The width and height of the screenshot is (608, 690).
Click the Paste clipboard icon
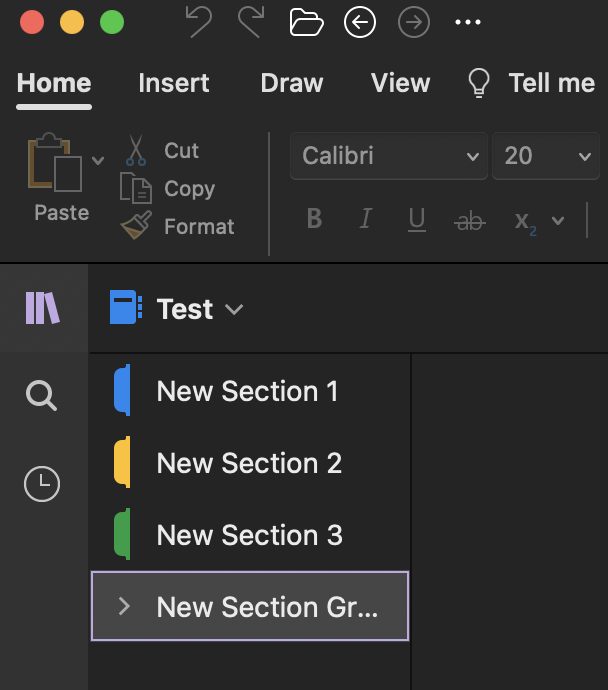coord(55,162)
